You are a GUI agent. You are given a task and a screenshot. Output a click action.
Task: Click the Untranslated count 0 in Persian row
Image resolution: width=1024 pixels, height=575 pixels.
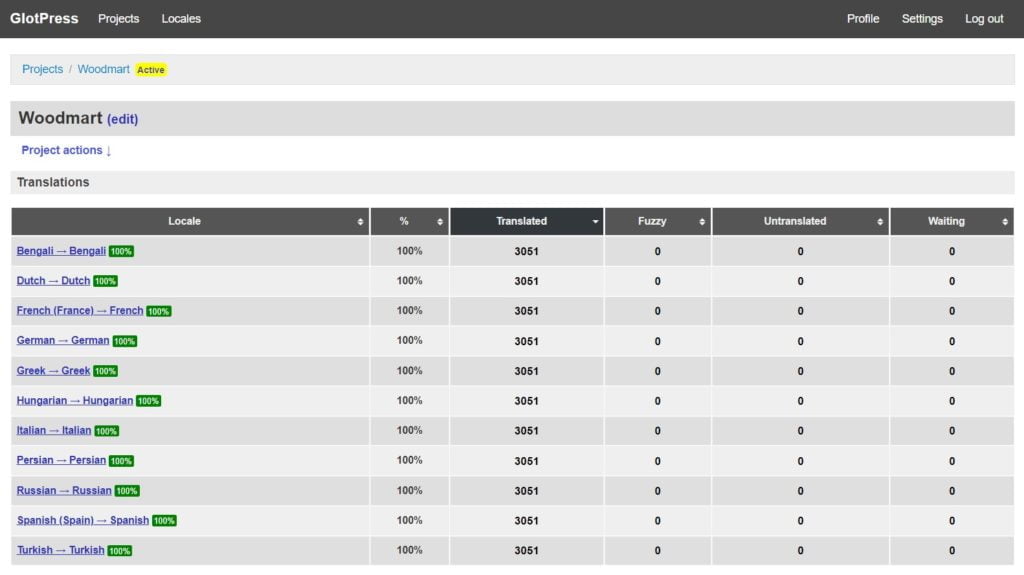pos(800,461)
